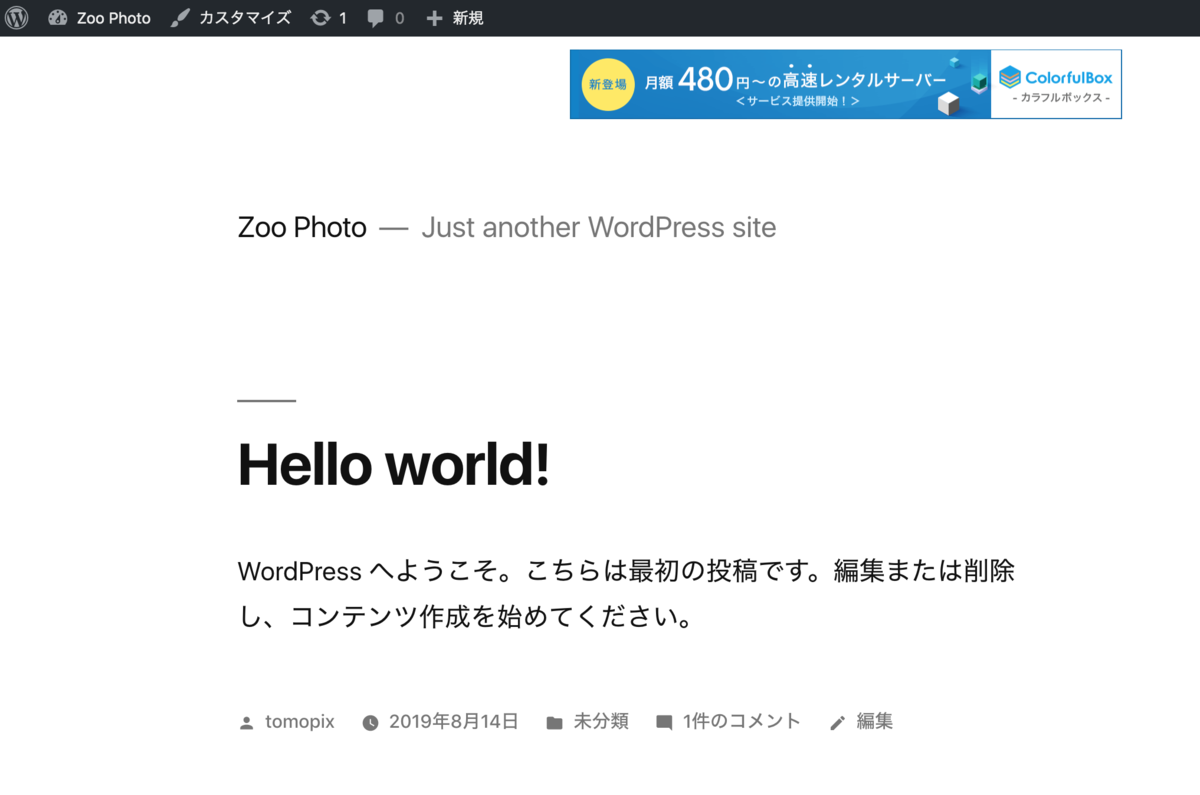Image resolution: width=1200 pixels, height=795 pixels.
Task: Click the clock icon beside the post date
Action: pyautogui.click(x=370, y=721)
